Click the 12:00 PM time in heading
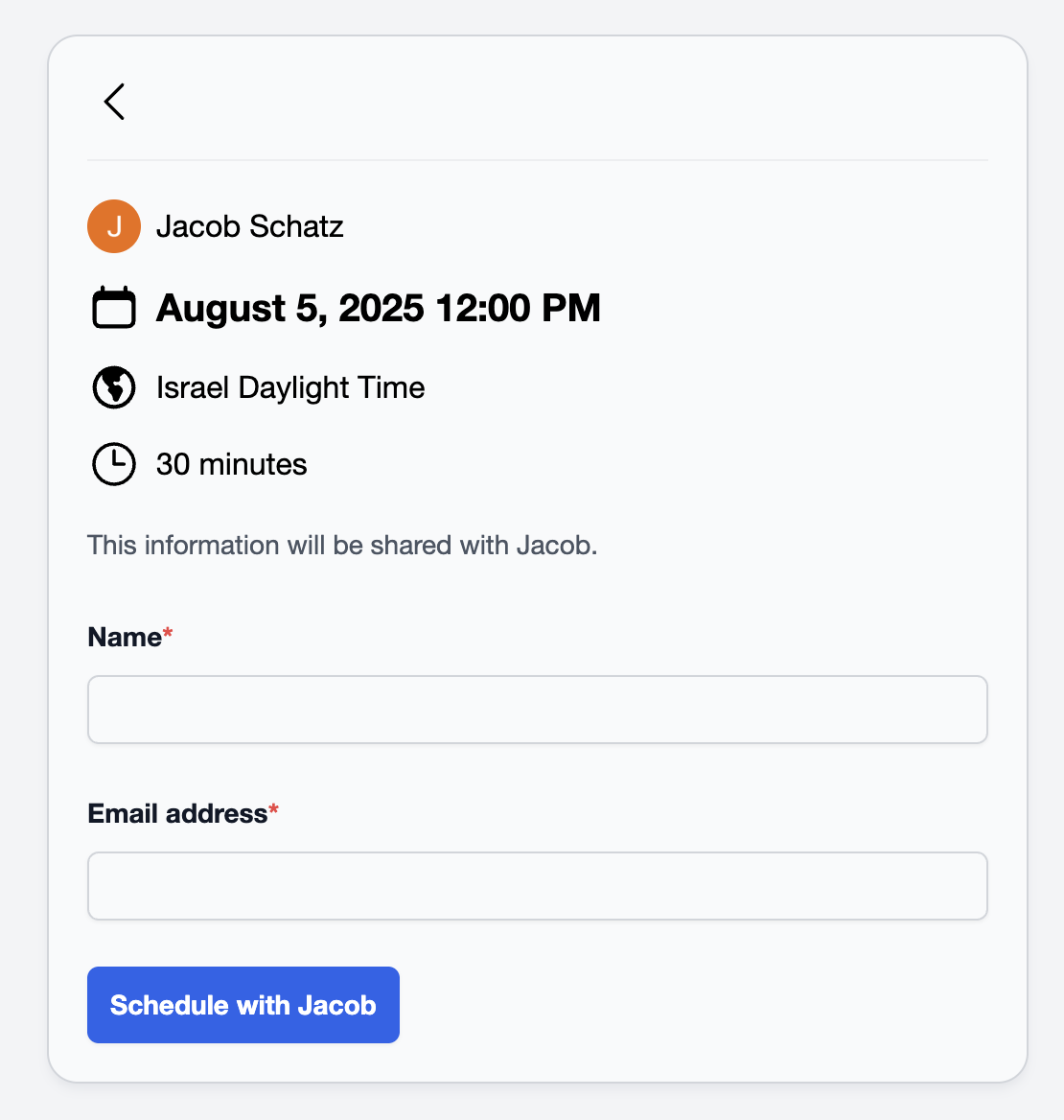The height and width of the screenshot is (1120, 1064). [518, 308]
